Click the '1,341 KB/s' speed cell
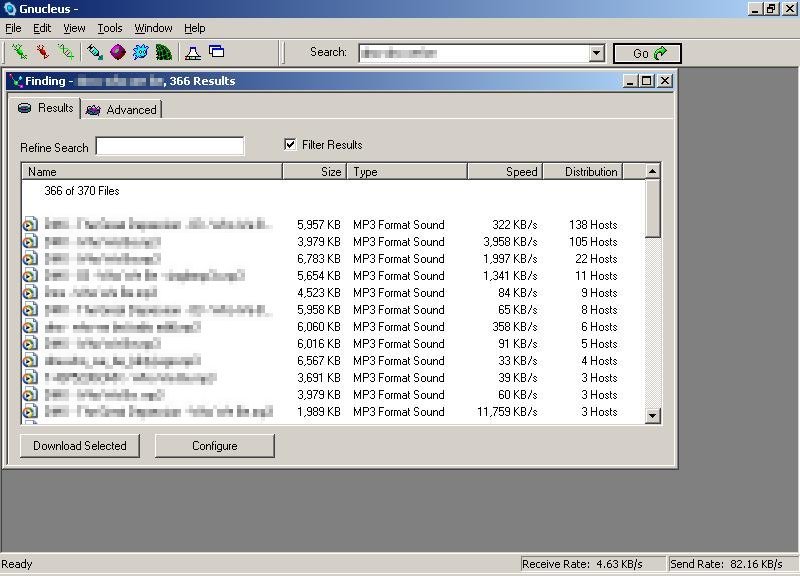The height and width of the screenshot is (576, 800). pyautogui.click(x=510, y=276)
